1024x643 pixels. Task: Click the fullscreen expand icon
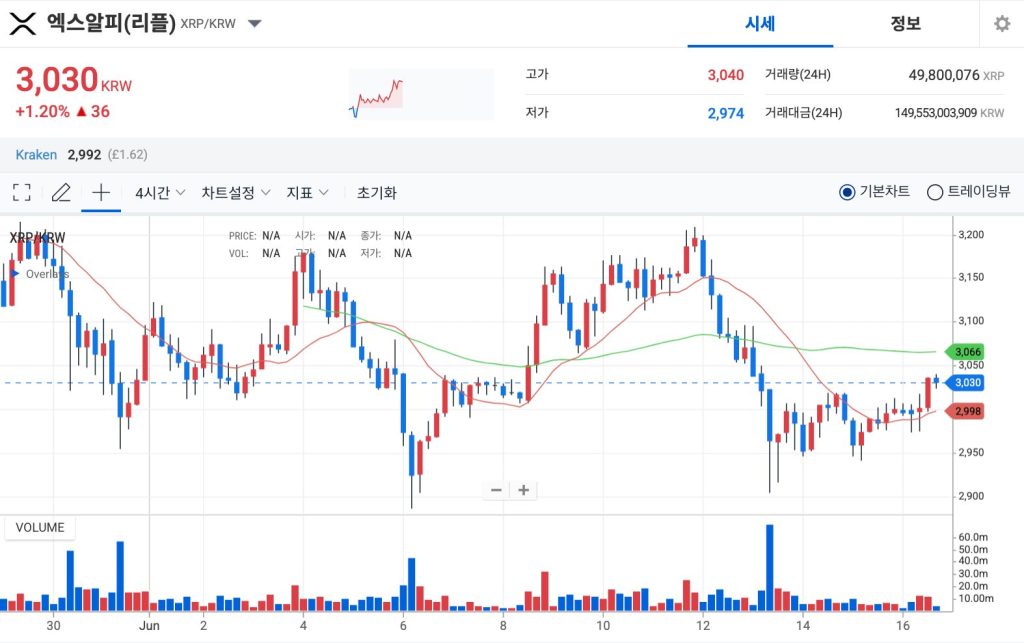(x=22, y=192)
